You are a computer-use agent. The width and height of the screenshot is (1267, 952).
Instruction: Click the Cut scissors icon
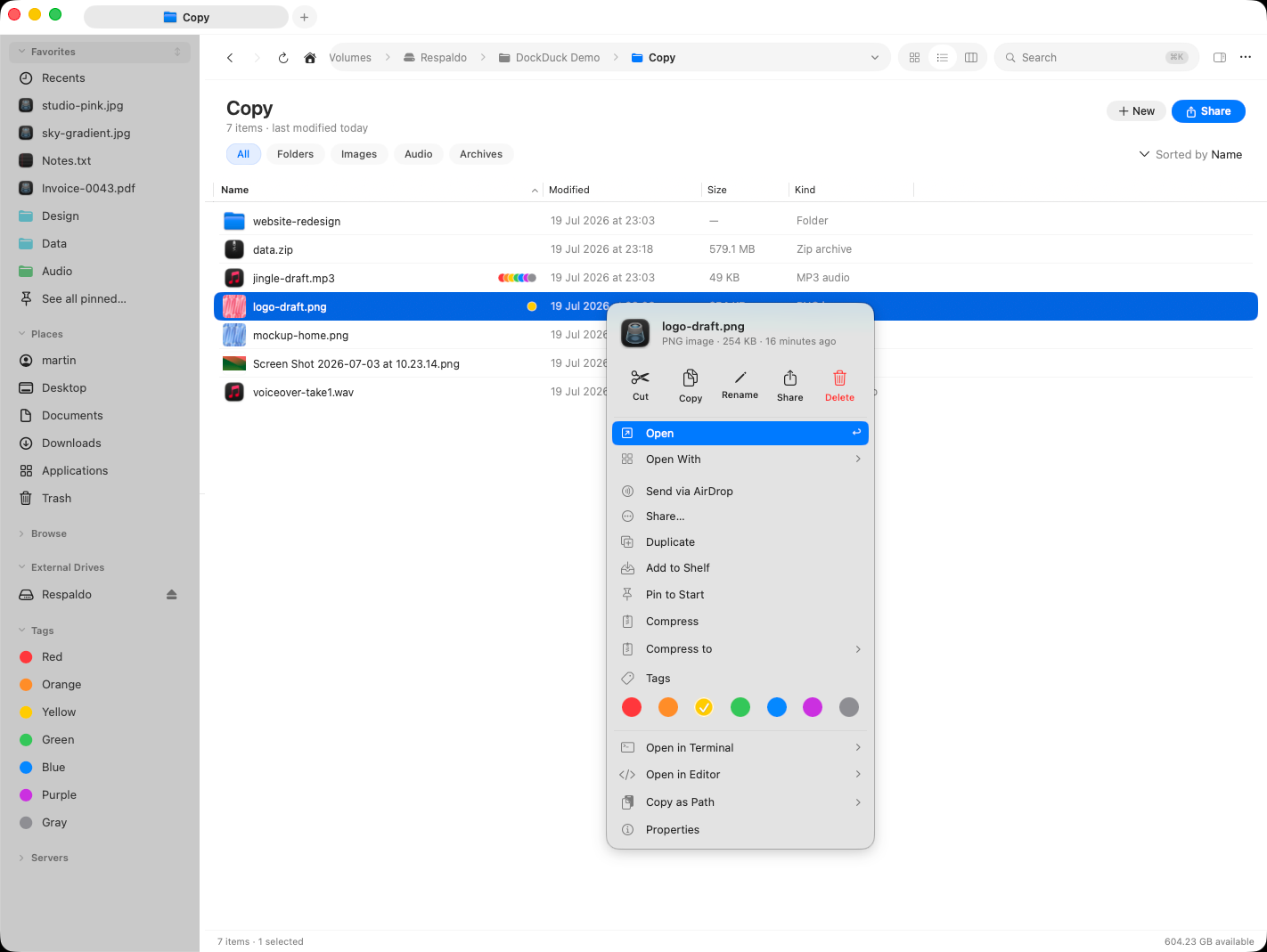click(x=640, y=378)
